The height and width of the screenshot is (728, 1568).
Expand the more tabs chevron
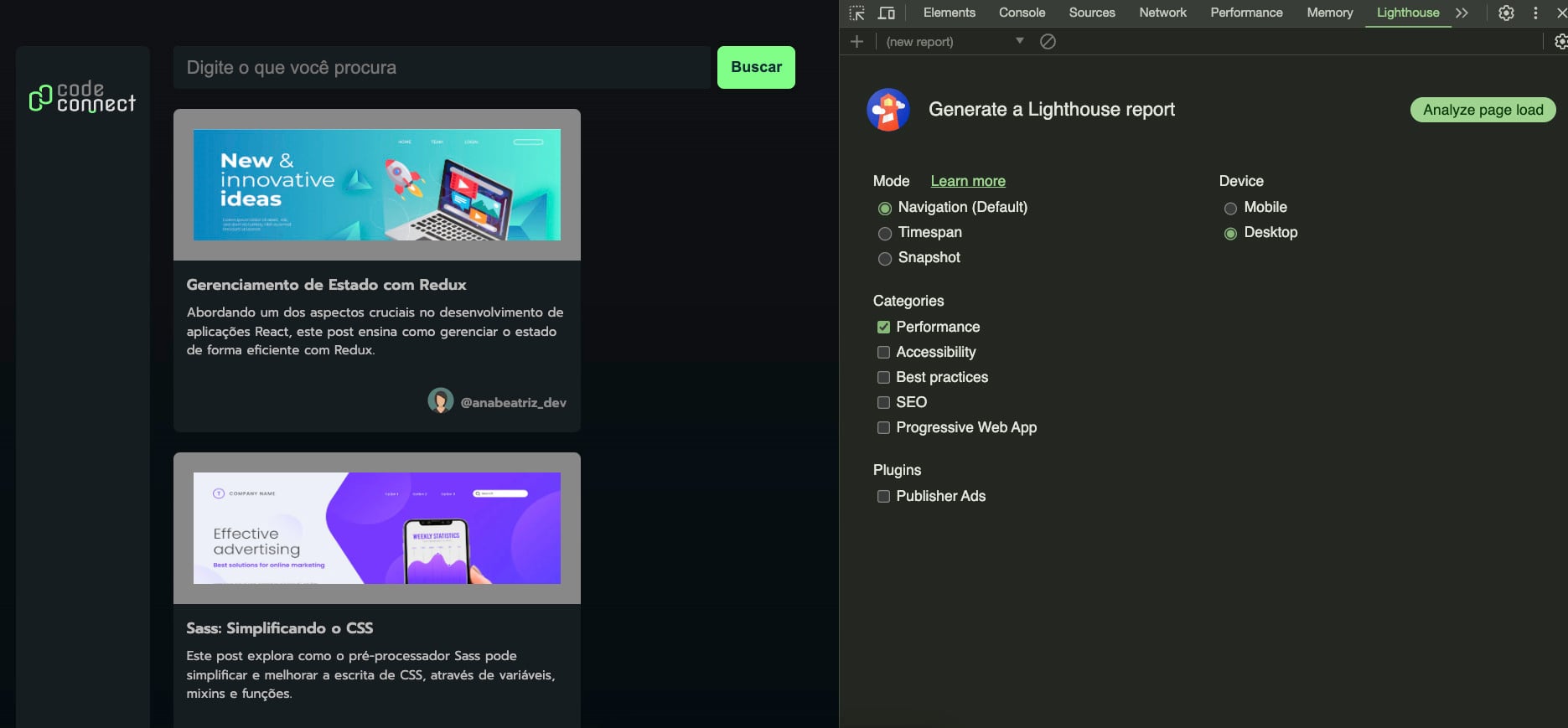1462,13
